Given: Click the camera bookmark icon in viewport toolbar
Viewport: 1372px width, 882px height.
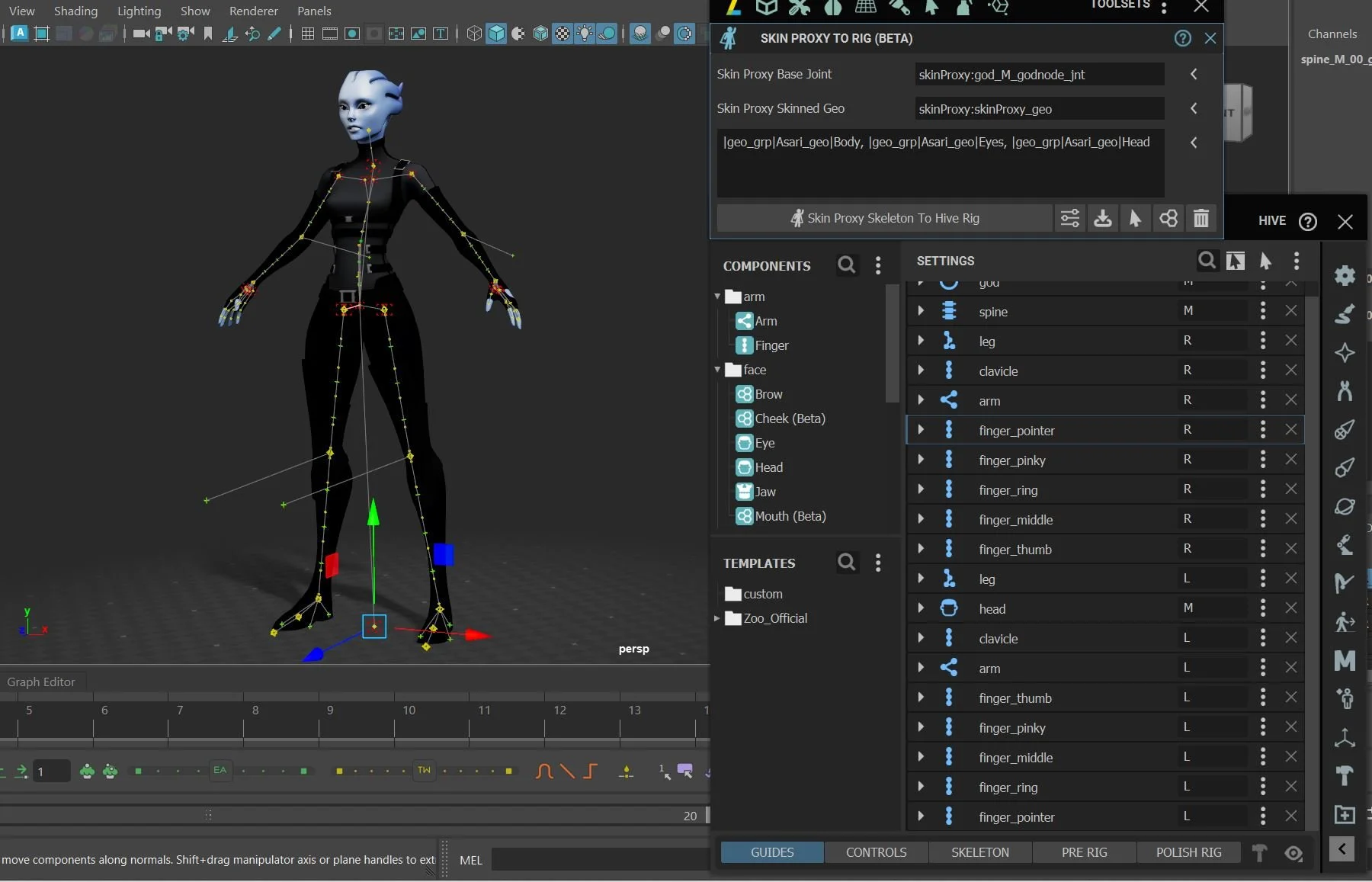Looking at the screenshot, I should point(208,34).
